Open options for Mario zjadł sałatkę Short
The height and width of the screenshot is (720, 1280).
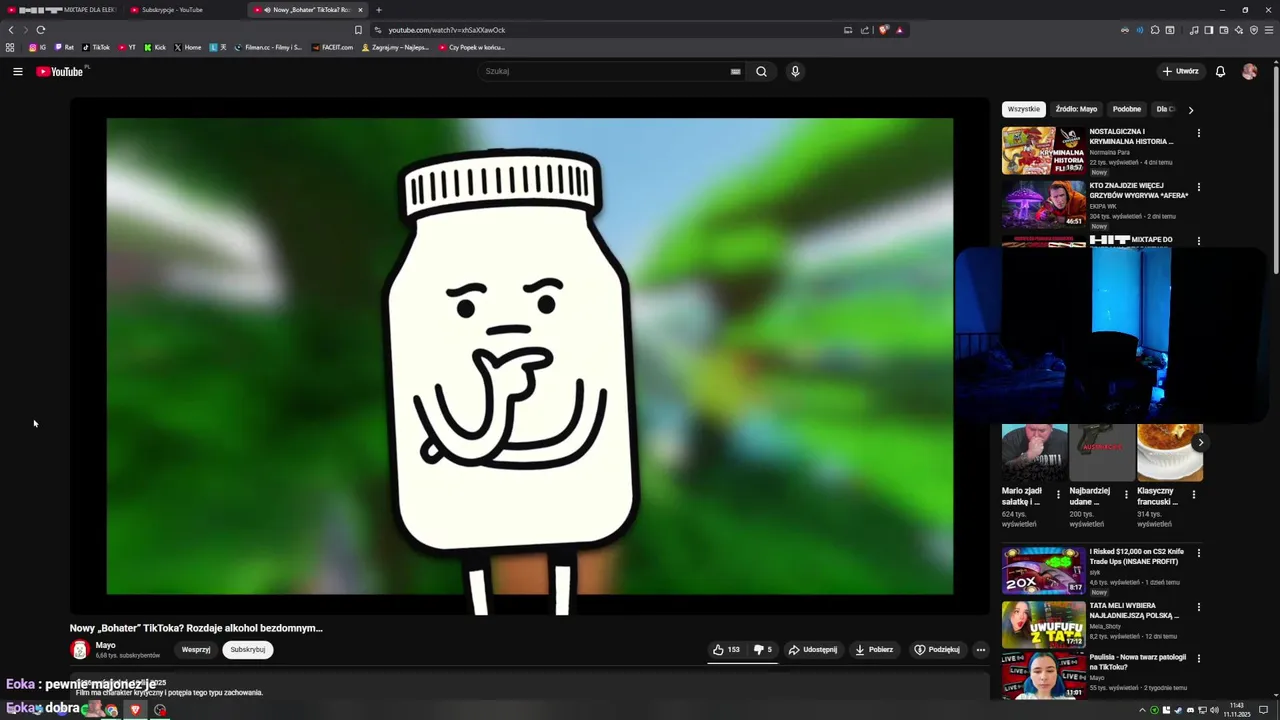pos(1058,495)
